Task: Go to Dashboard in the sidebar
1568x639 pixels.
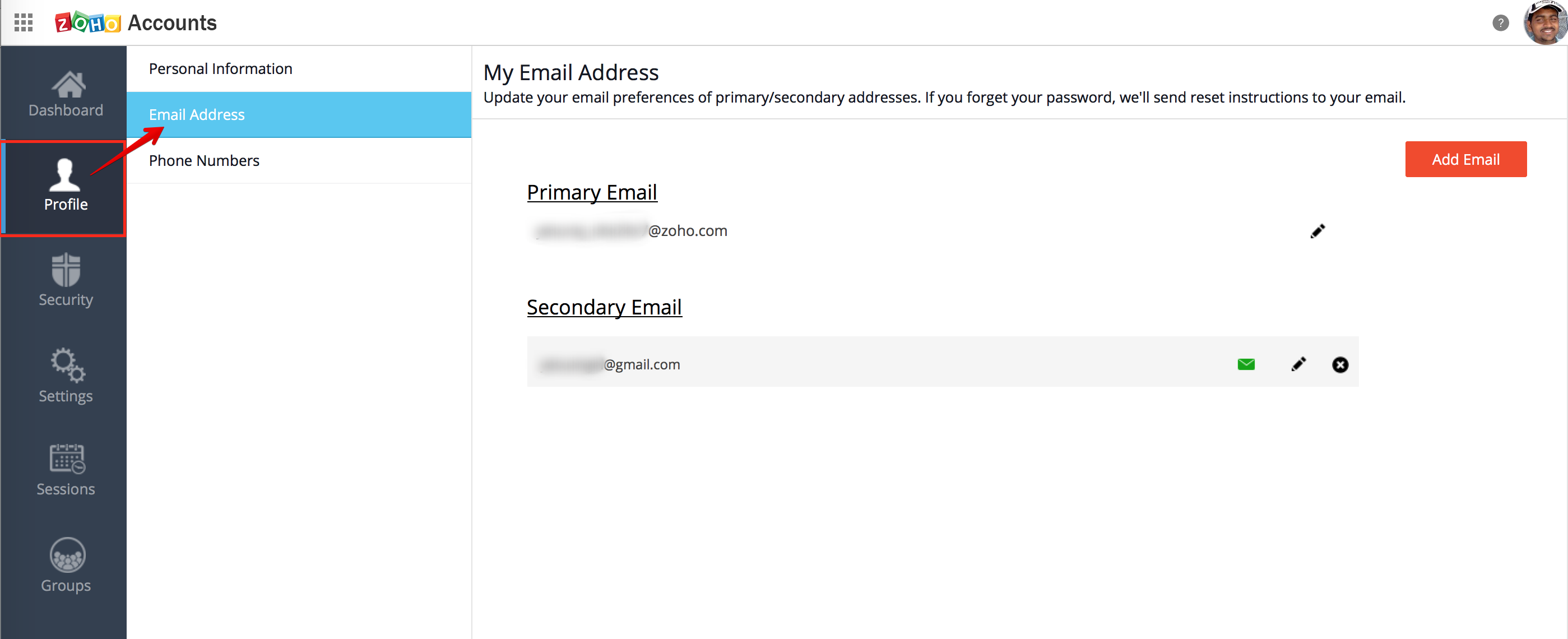Action: [66, 94]
